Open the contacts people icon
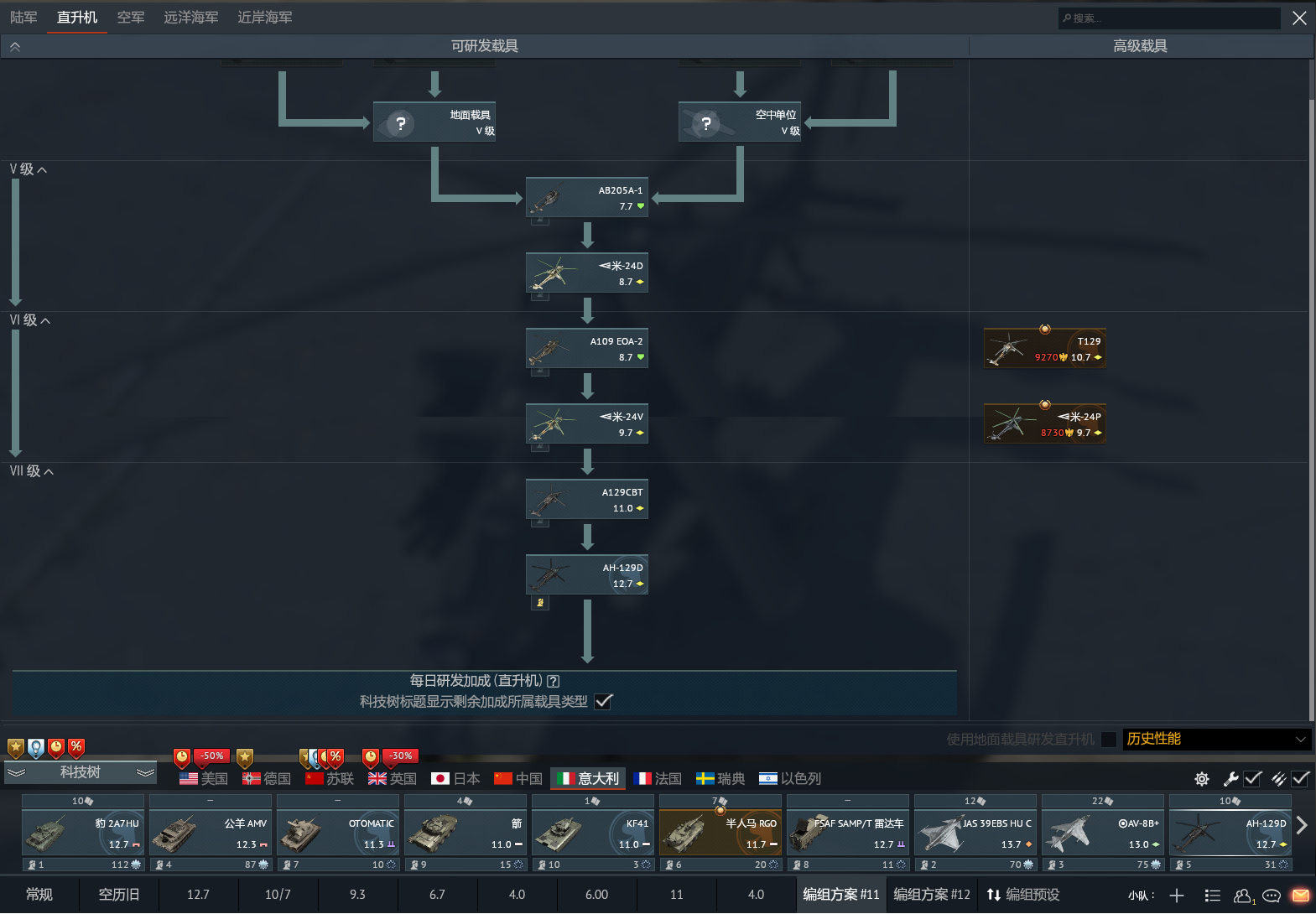1316x914 pixels. pos(1244,896)
